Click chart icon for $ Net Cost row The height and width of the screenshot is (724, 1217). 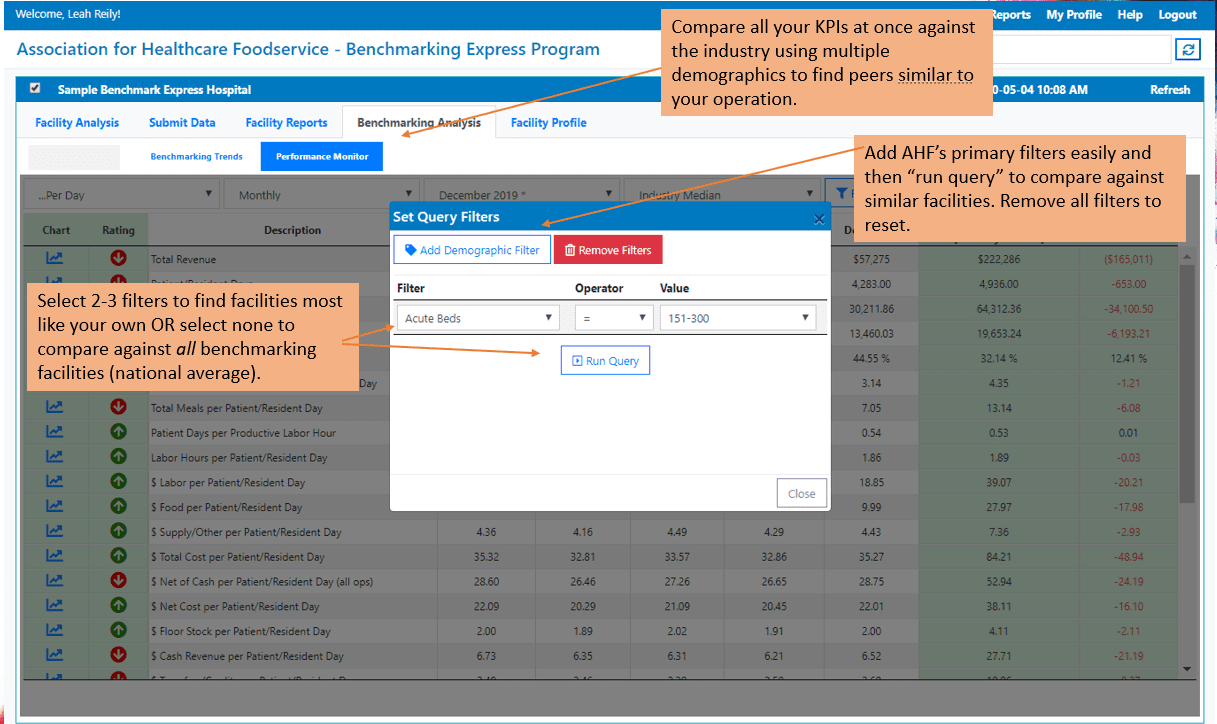[x=55, y=606]
